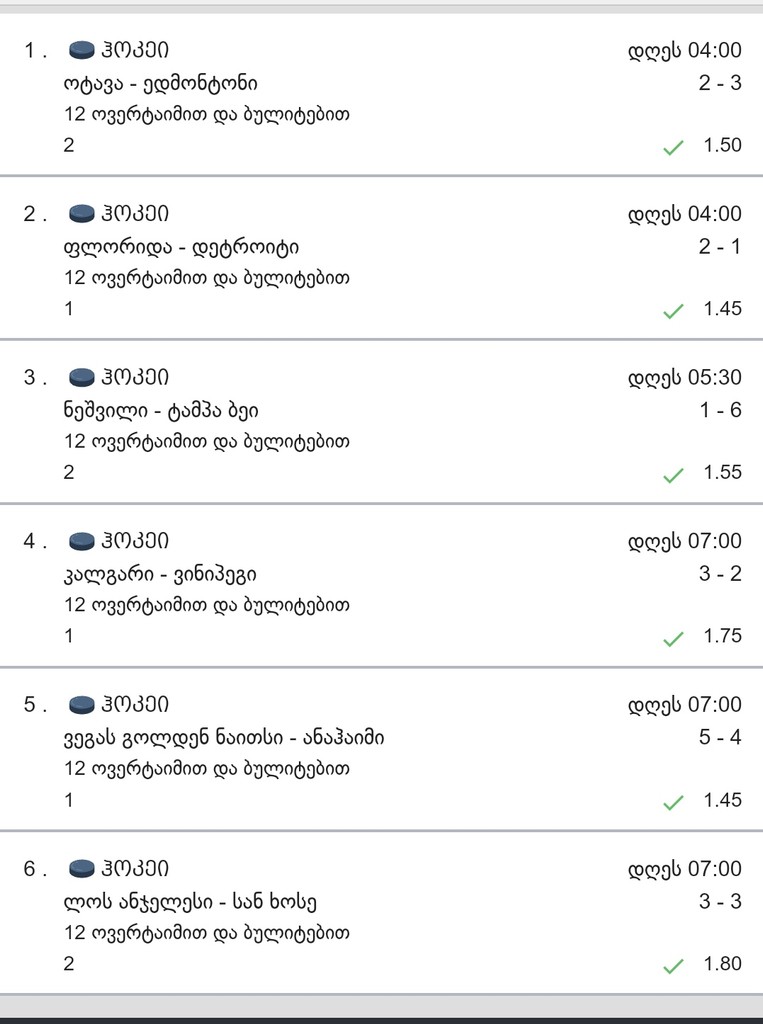Click the hockey puck icon in bet 6
Viewport: 763px width, 1024px height.
coord(82,869)
